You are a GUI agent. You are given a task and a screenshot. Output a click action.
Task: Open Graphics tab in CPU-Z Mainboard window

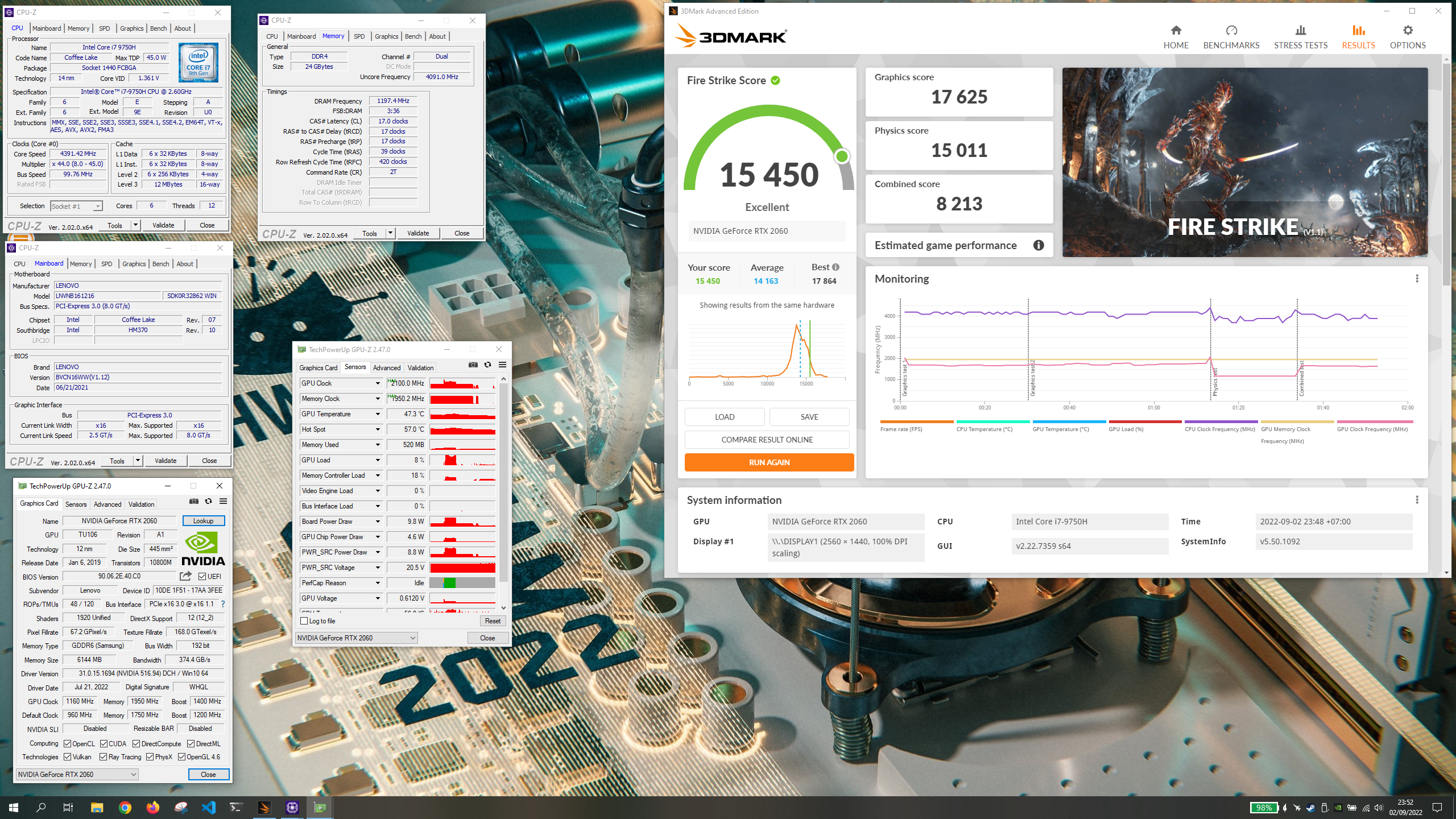[134, 264]
